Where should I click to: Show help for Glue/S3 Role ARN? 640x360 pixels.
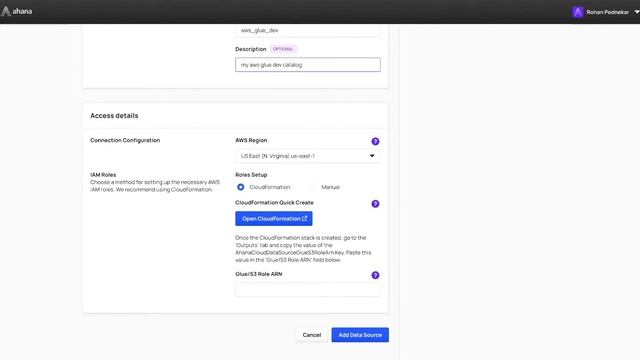pyautogui.click(x=375, y=275)
